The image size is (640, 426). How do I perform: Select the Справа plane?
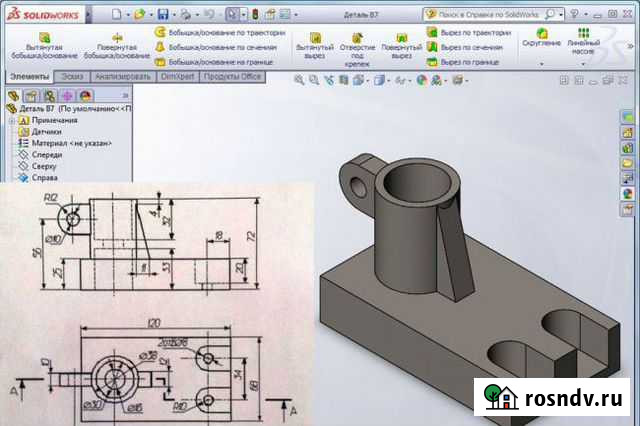(38, 178)
